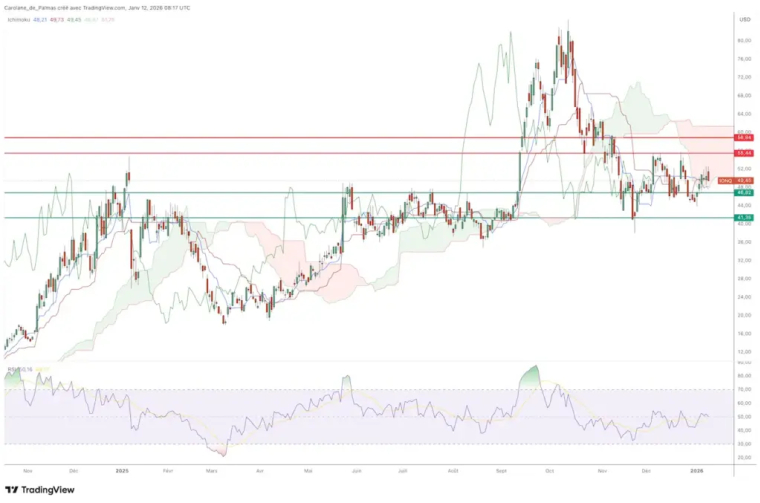
Task: Click the green 46,82 support price label
Action: pos(744,193)
